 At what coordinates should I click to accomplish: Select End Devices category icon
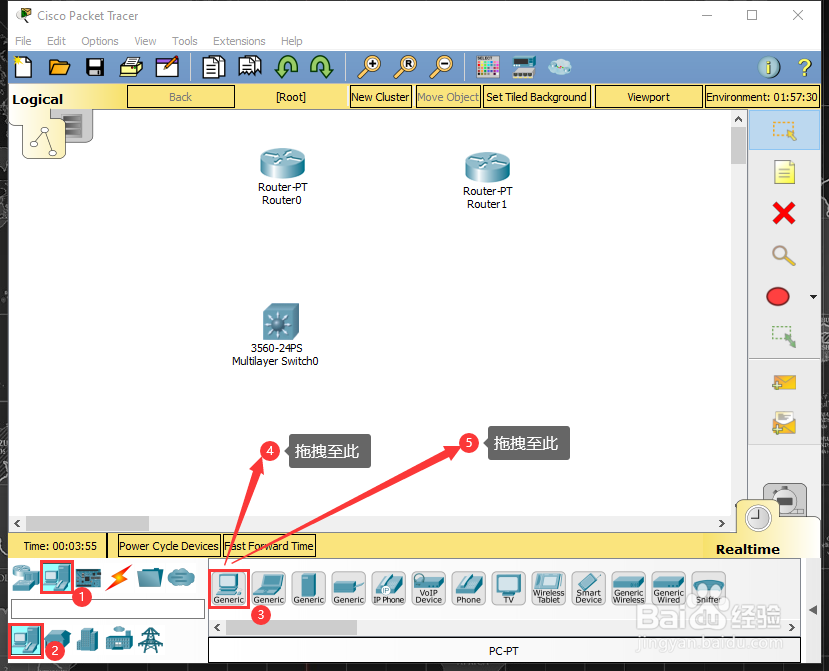(x=56, y=577)
